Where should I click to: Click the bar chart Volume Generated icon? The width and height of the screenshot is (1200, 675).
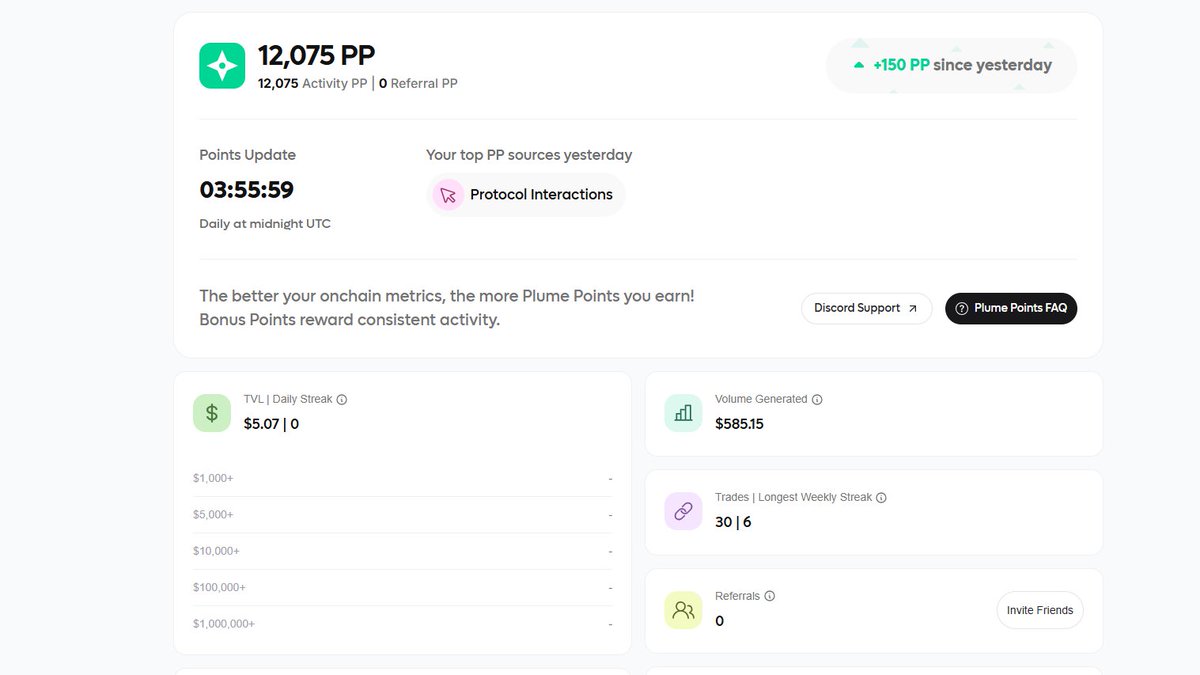click(683, 412)
